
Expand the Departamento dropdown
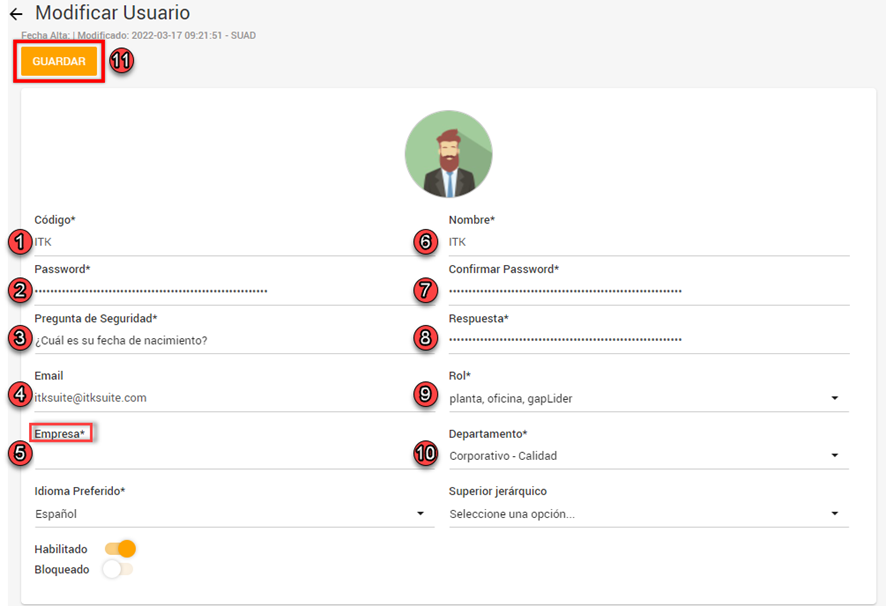click(x=834, y=456)
